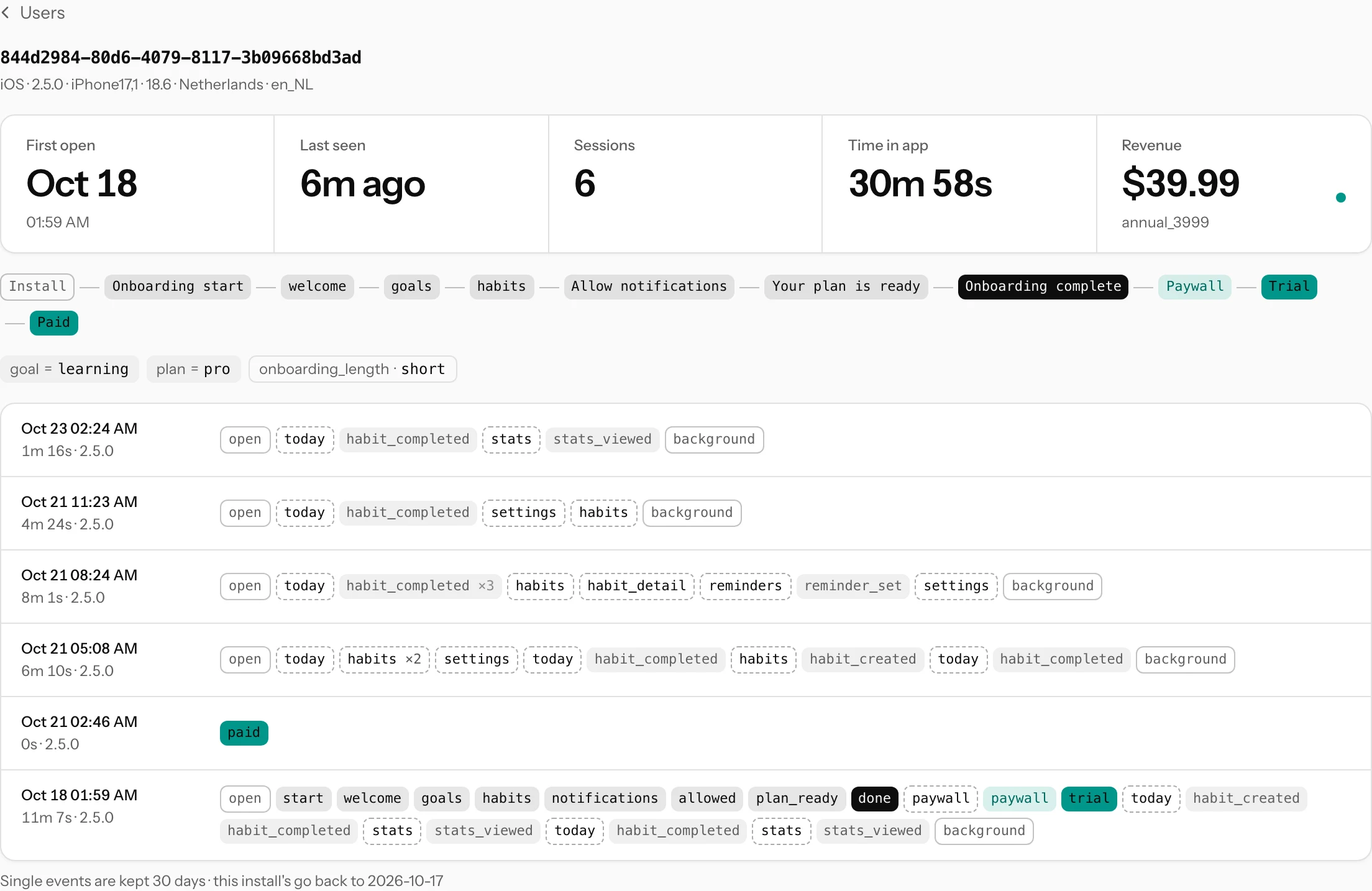
Task: Click settings in the Oct 21 11:23 session
Action: pos(523,513)
